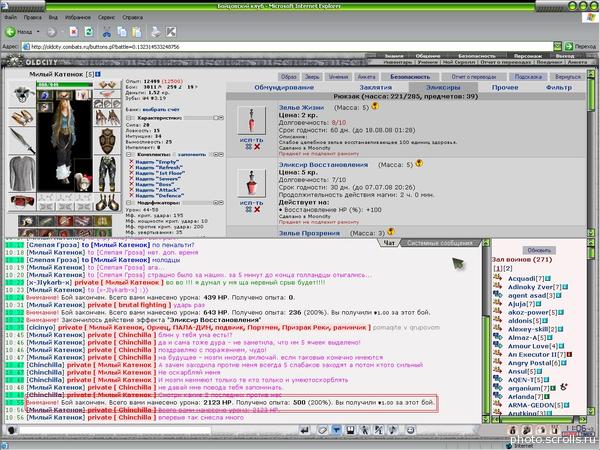The width and height of the screenshot is (600, 450).
Task: Click page 2 link in Зал воинов list
Action: 508,268
